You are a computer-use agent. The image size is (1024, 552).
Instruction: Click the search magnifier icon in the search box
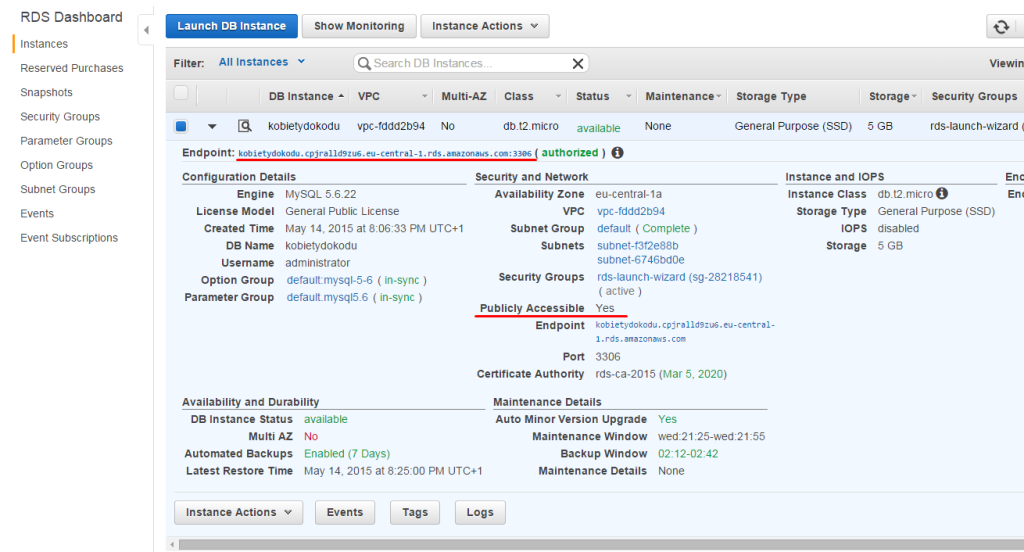pyautogui.click(x=364, y=63)
